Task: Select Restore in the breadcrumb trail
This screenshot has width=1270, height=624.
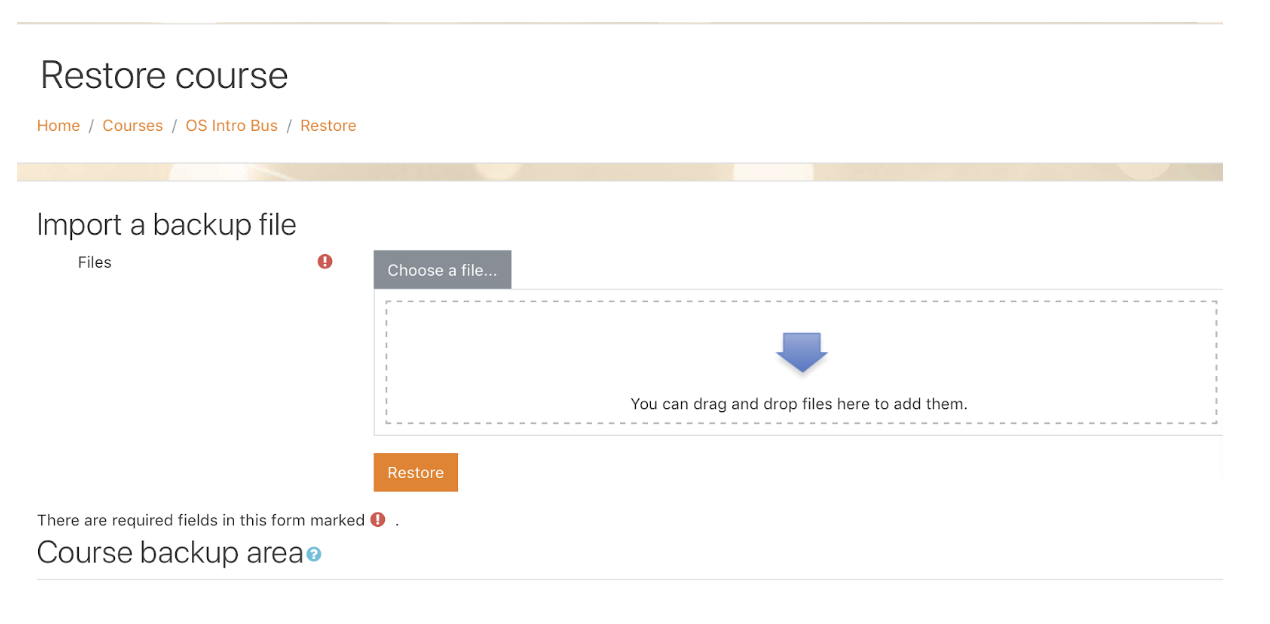Action: click(x=328, y=125)
